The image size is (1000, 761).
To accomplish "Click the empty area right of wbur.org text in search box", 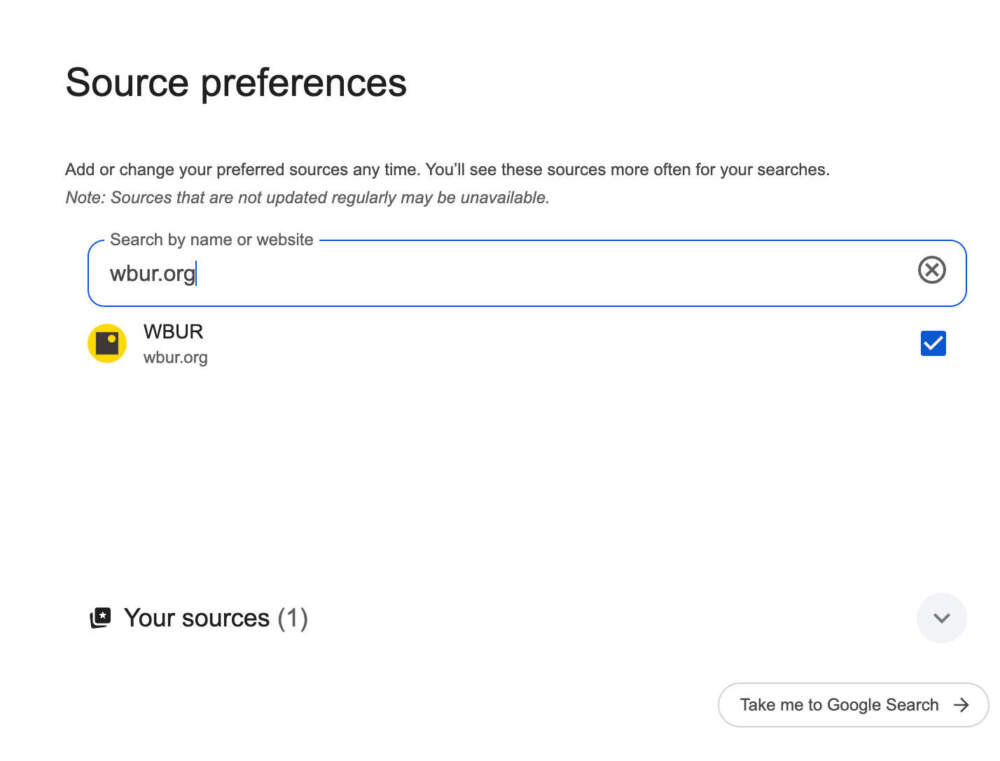I will 550,273.
